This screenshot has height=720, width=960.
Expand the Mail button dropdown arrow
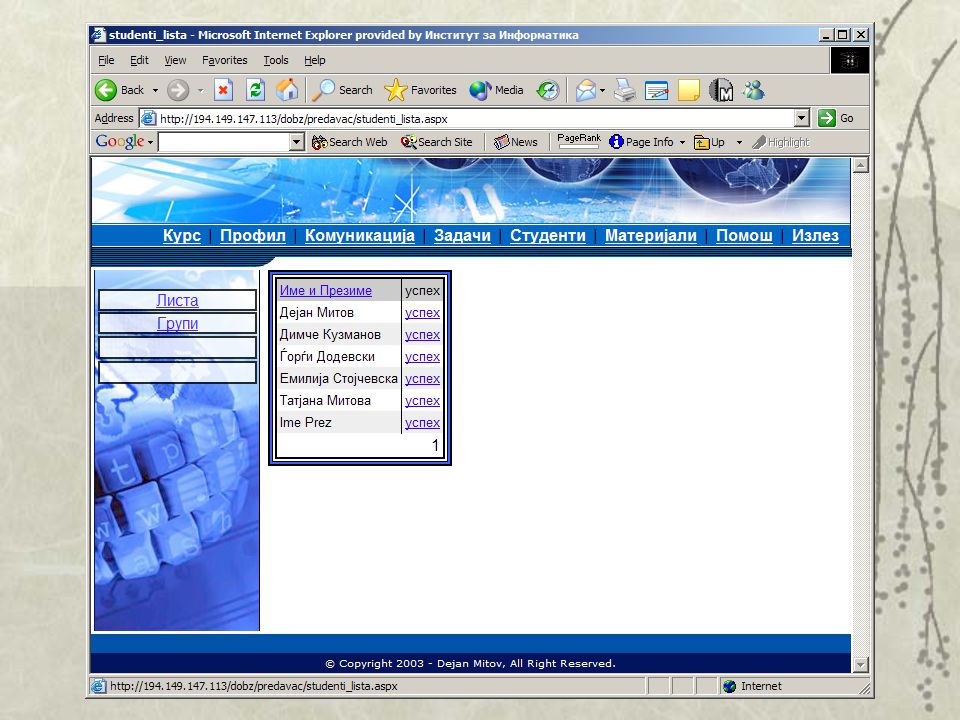tap(602, 91)
